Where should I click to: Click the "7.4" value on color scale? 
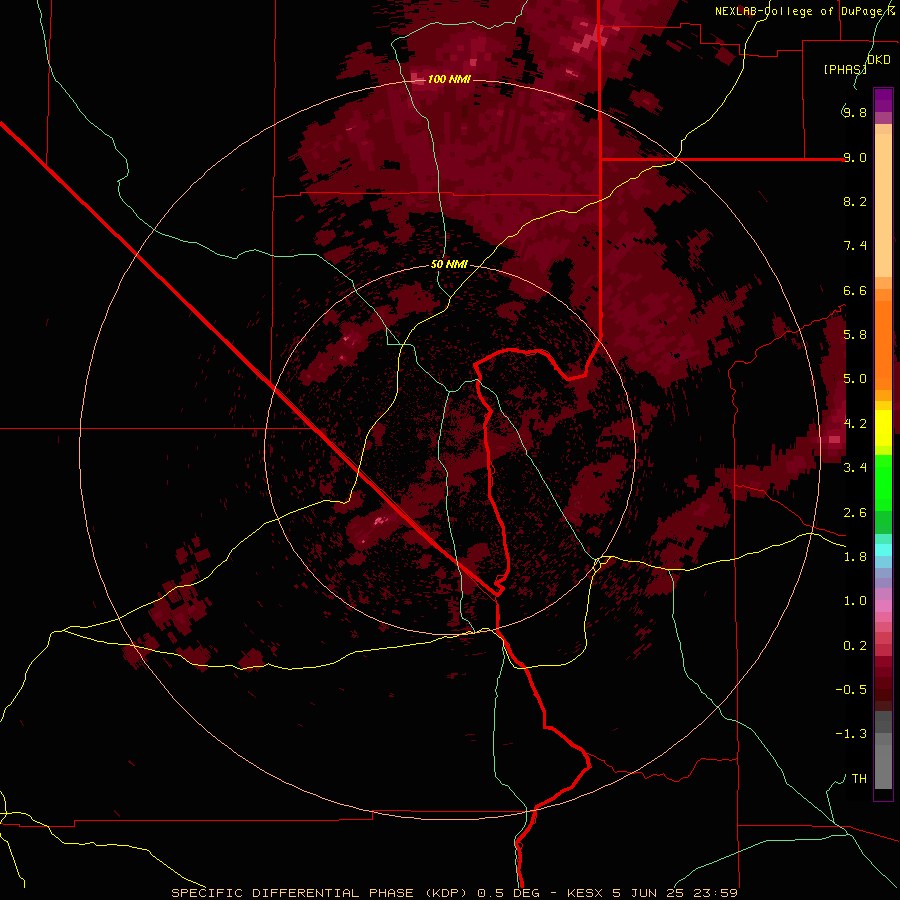tap(855, 246)
